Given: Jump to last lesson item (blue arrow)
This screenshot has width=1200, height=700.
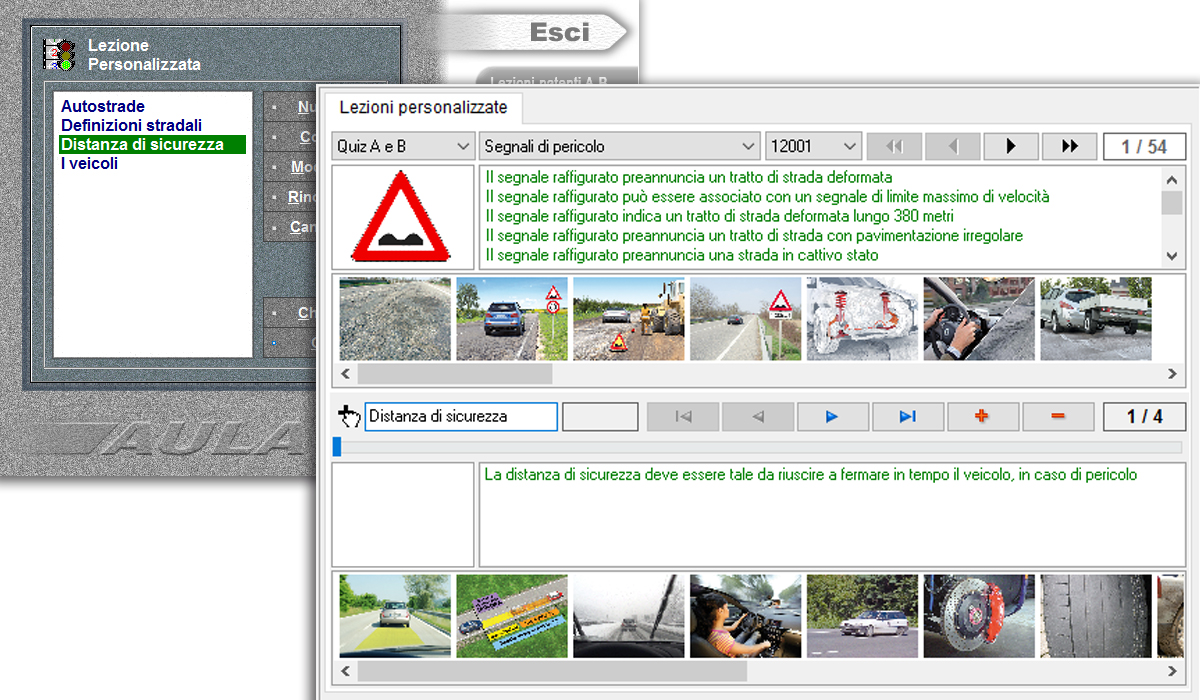Looking at the screenshot, I should 907,417.
